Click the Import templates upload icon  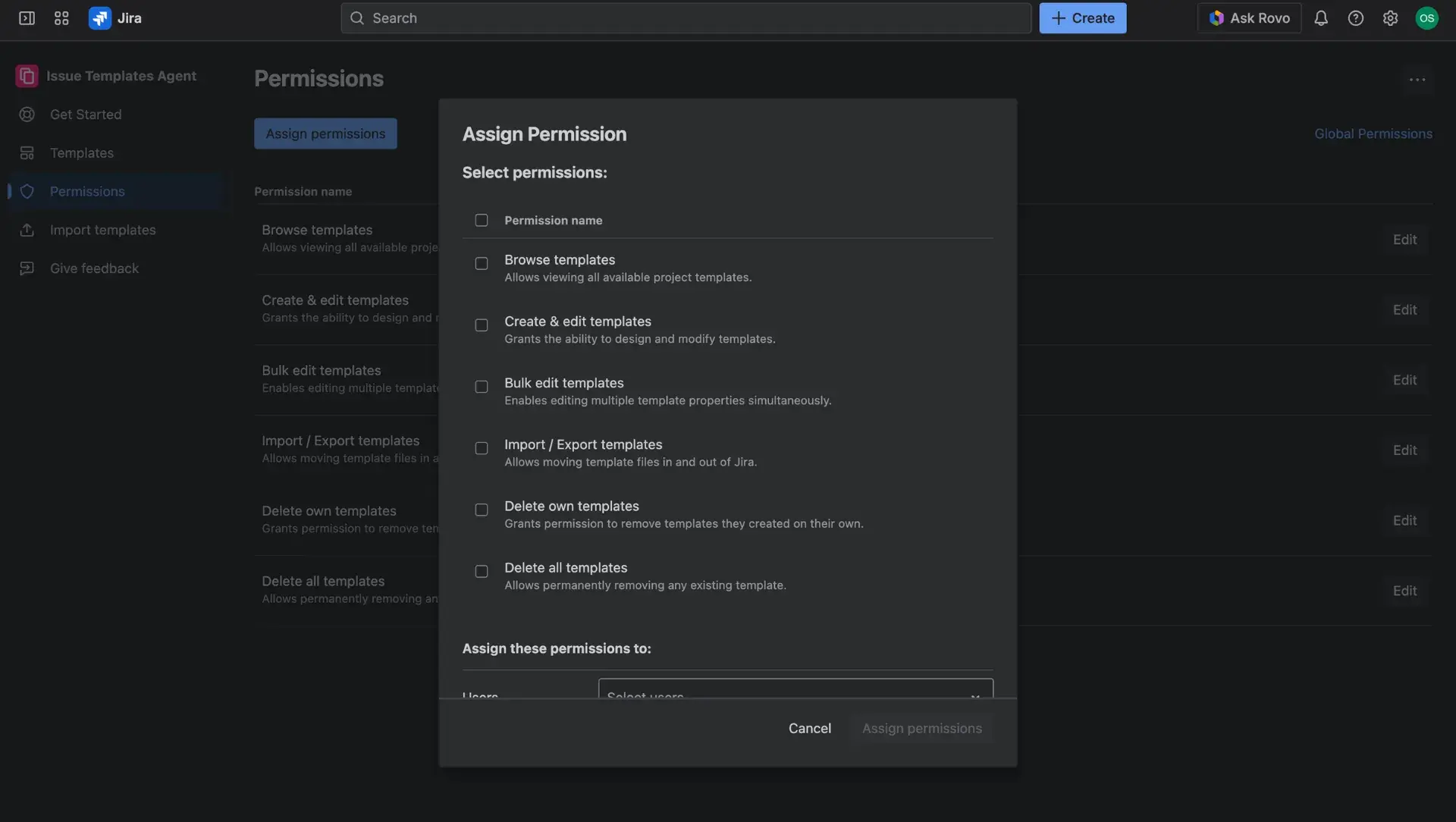(27, 230)
